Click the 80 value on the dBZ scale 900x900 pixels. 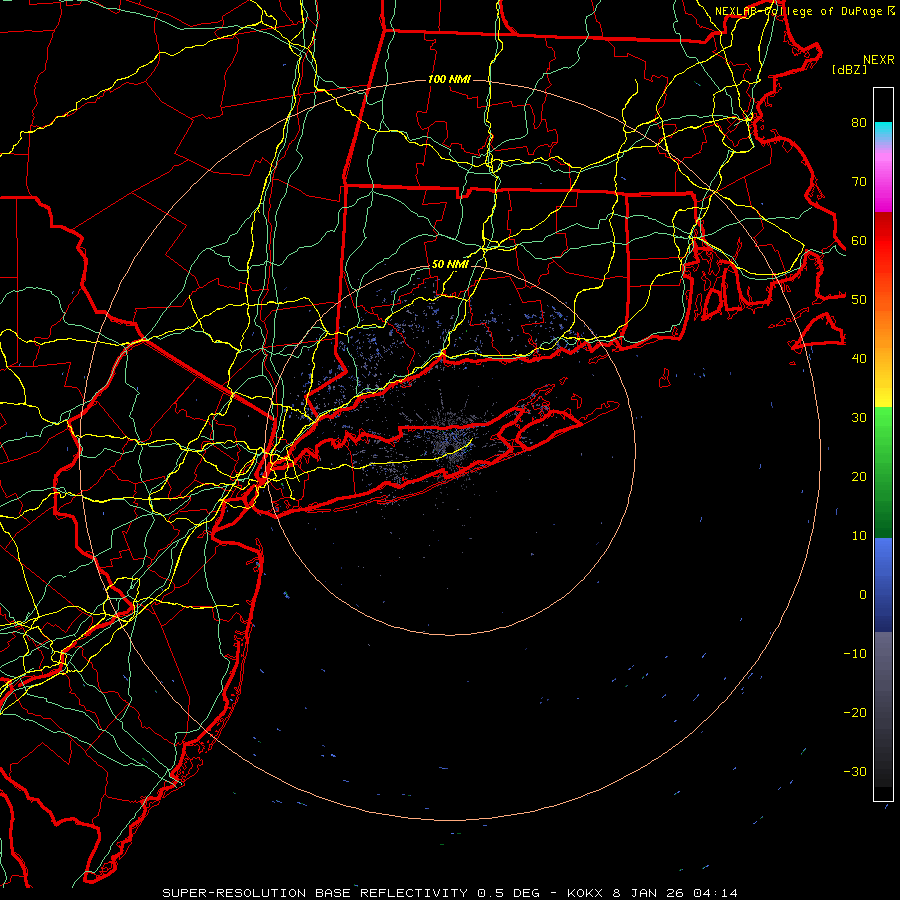pos(859,122)
